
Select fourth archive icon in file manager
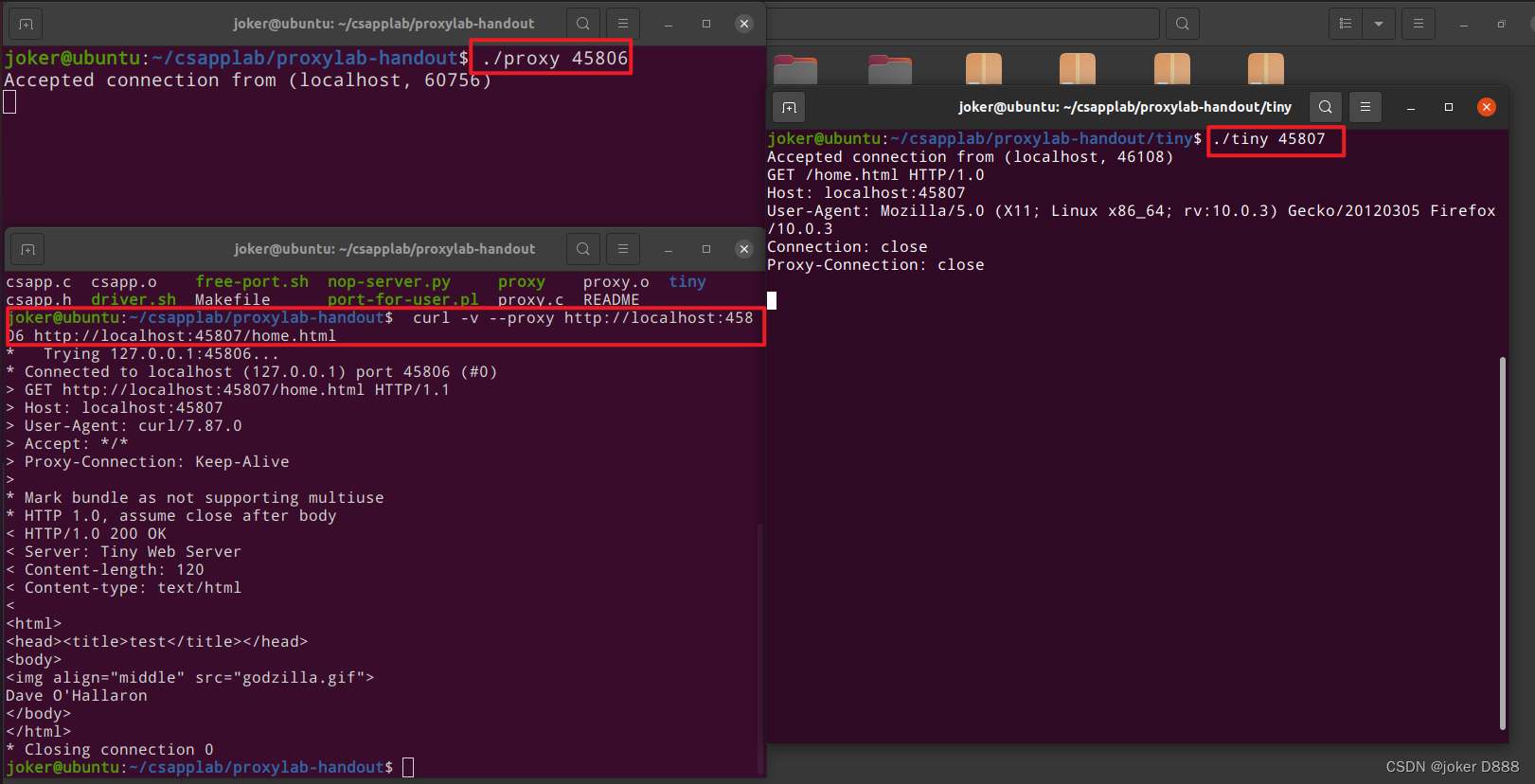pos(1266,69)
